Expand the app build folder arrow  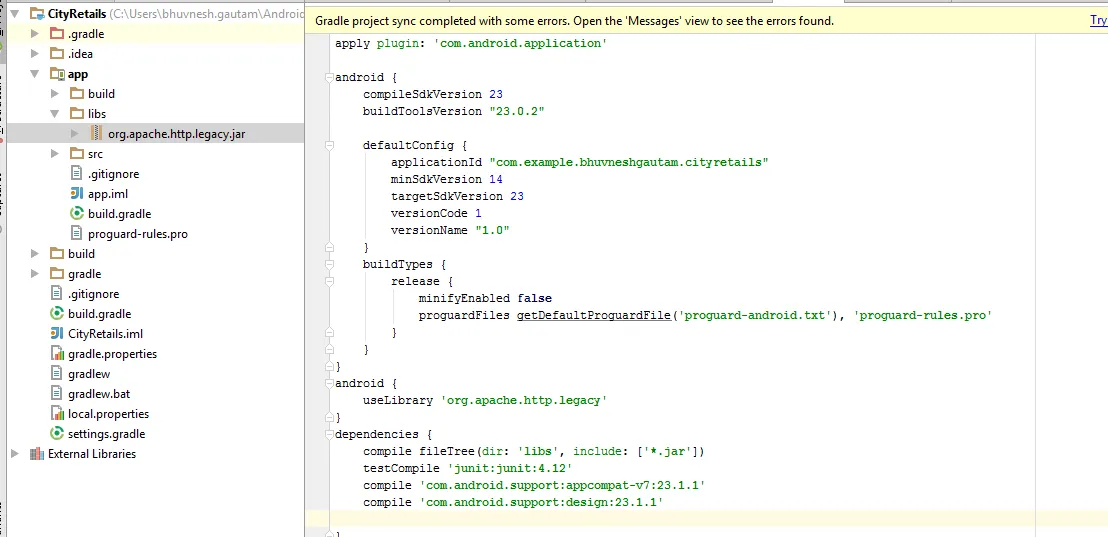pos(54,93)
